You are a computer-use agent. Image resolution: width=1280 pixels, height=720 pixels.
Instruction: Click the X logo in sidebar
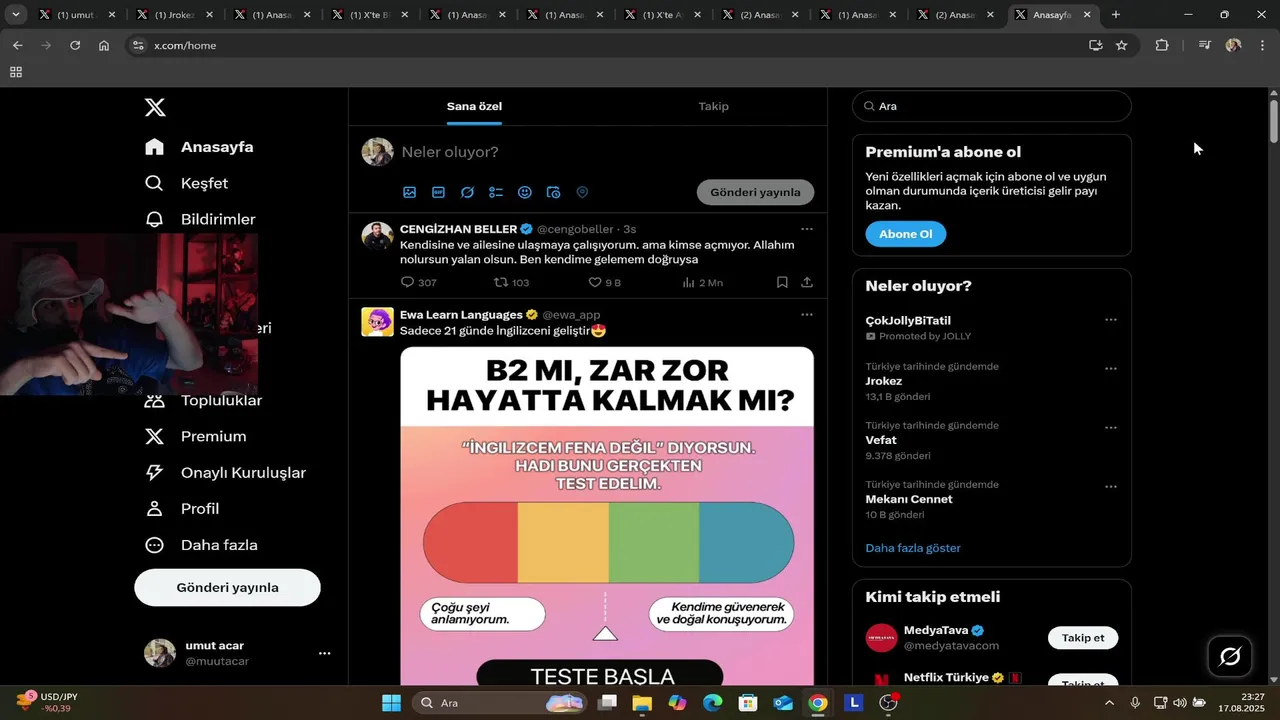click(x=155, y=107)
